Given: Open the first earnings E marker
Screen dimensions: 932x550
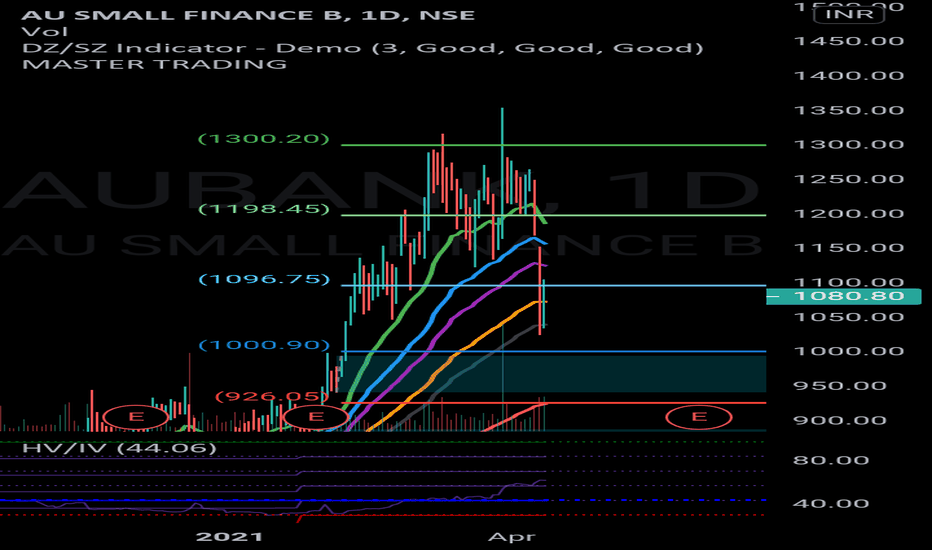Looking at the screenshot, I should tap(136, 416).
